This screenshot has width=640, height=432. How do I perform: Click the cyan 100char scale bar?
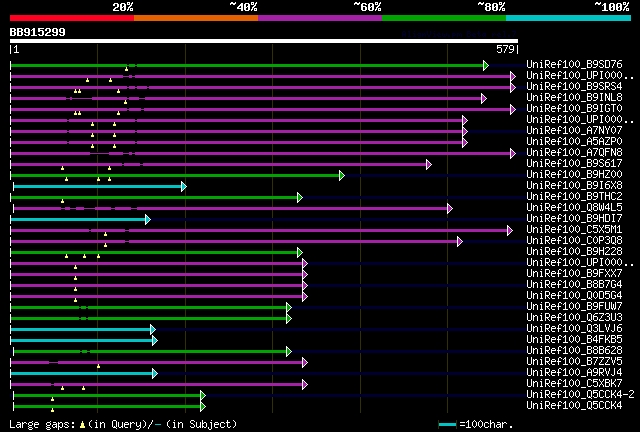click(x=447, y=425)
